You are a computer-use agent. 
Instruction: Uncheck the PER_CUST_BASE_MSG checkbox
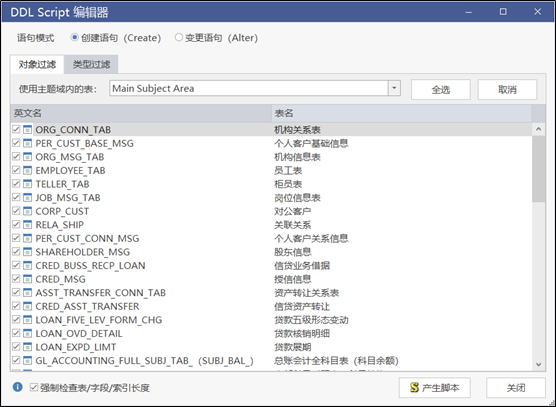coord(16,143)
